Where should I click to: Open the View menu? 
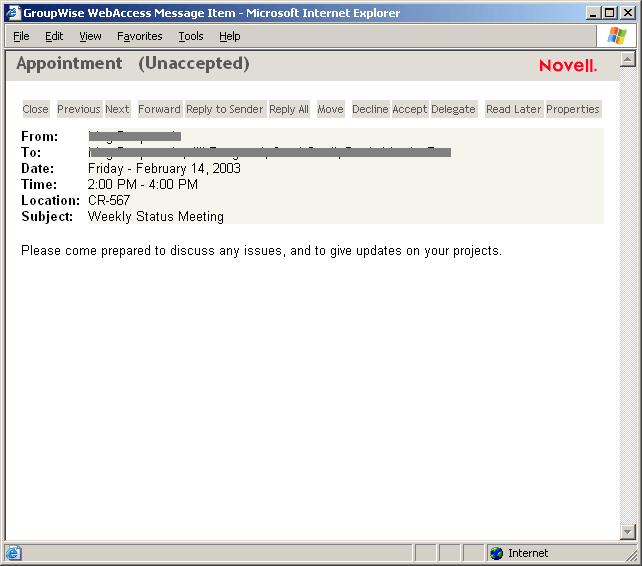[x=90, y=36]
